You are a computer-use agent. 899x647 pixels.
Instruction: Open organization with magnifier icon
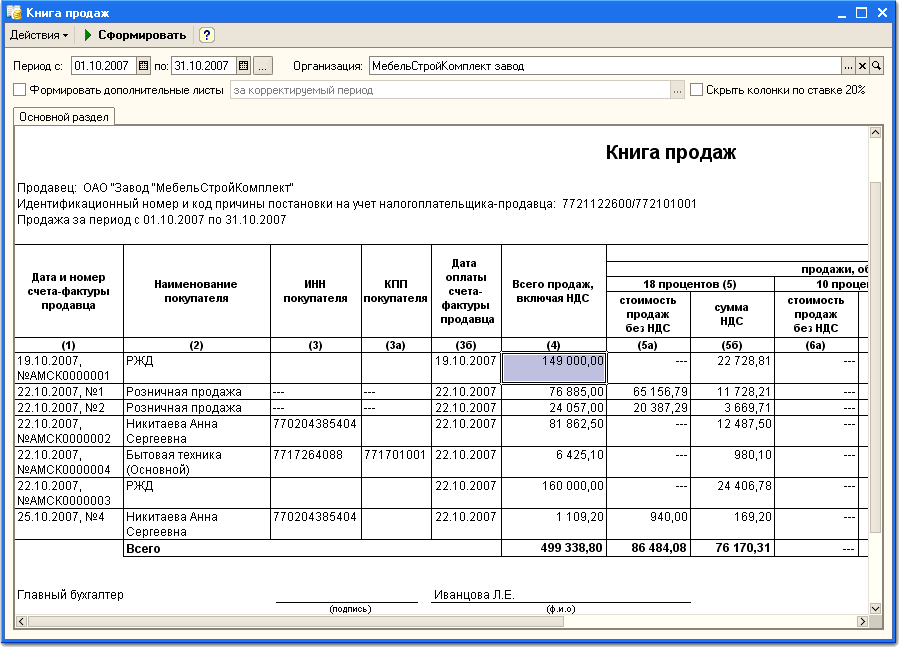[x=876, y=66]
